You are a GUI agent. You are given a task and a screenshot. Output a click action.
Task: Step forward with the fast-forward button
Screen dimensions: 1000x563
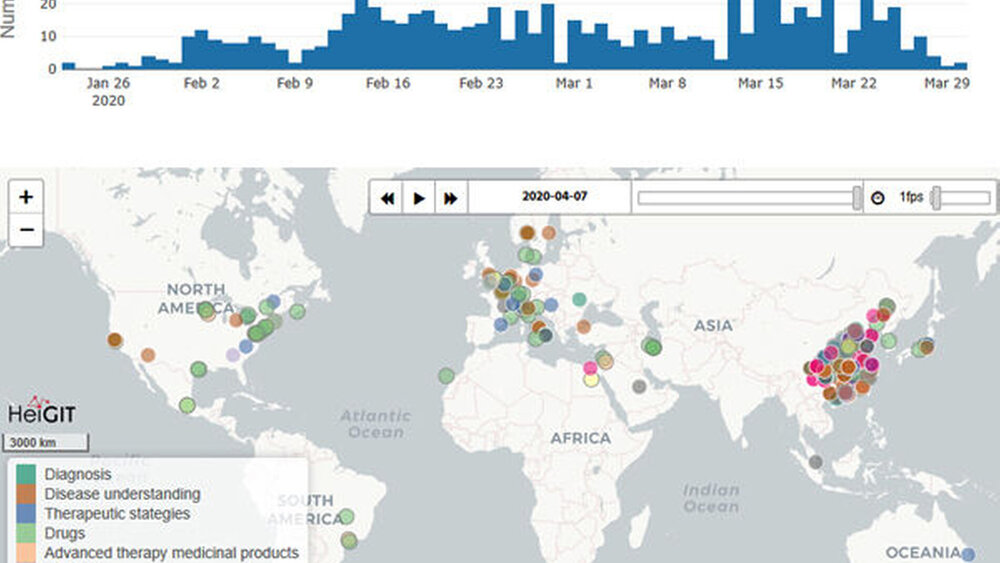451,198
